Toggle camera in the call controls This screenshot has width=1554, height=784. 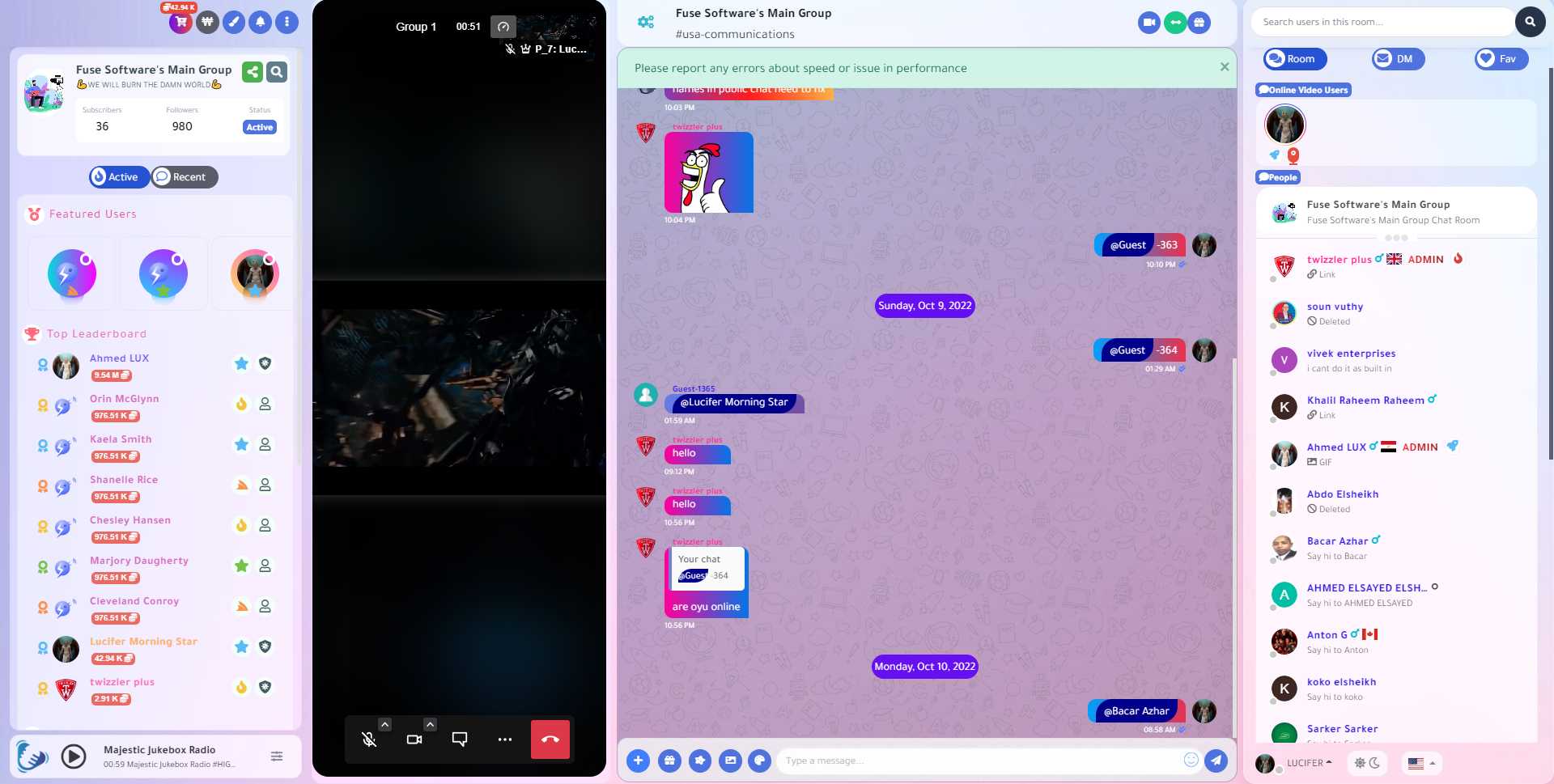[x=414, y=739]
